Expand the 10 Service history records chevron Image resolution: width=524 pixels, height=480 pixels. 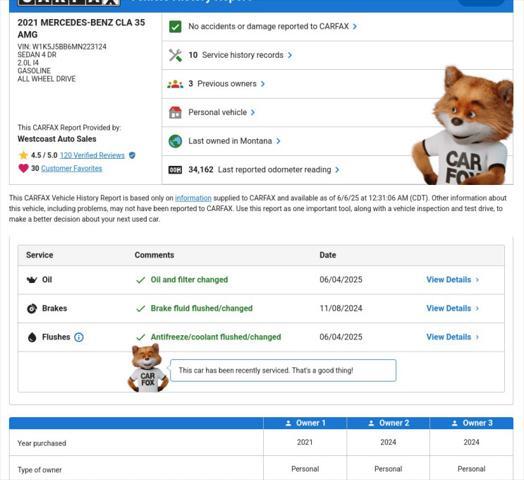coord(290,55)
